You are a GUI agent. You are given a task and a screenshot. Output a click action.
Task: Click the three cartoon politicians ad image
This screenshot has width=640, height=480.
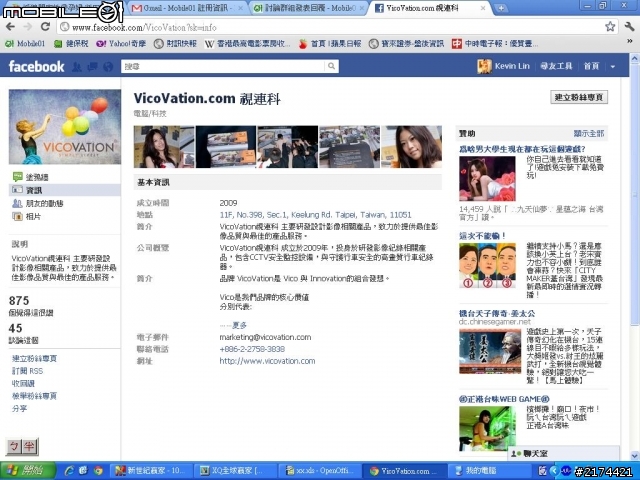487,266
